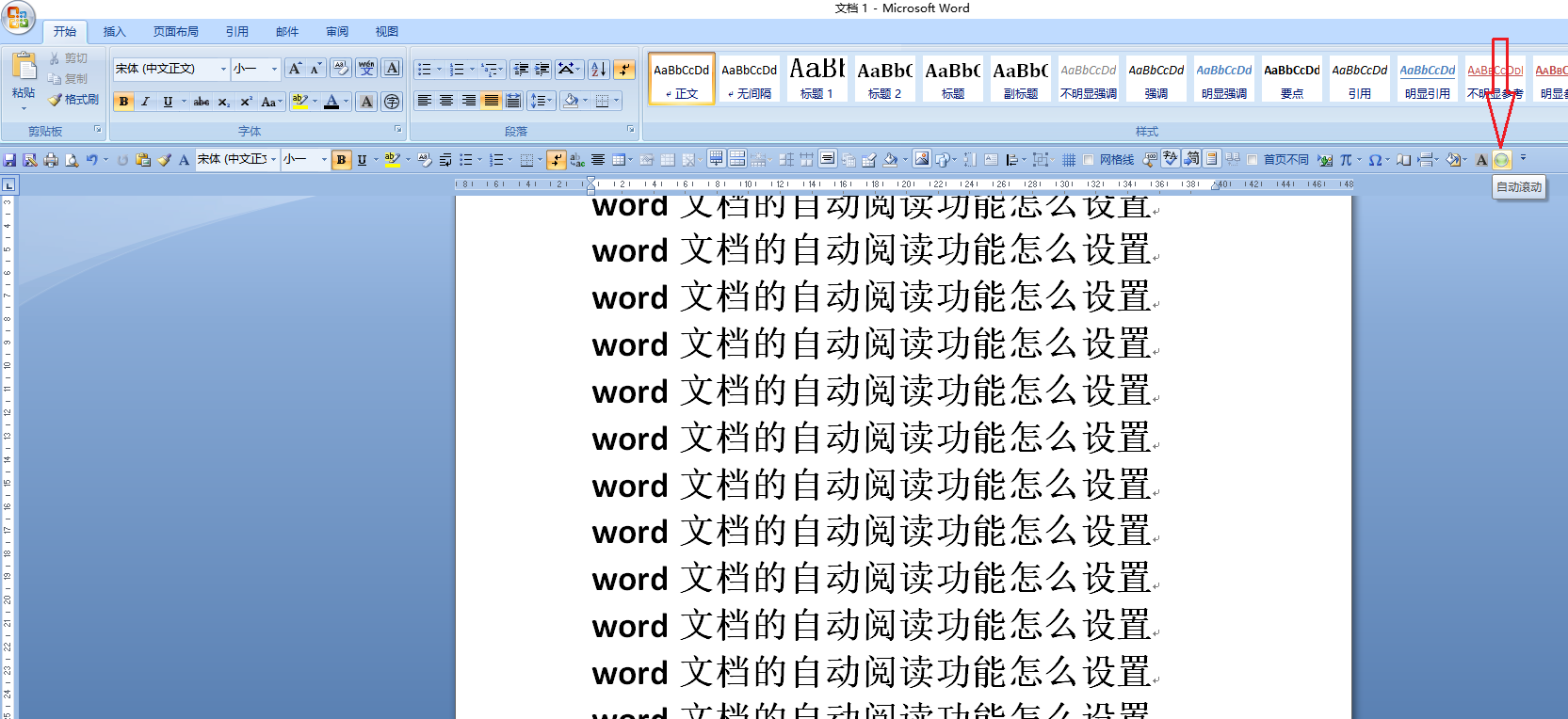Click the Symbol Ω icon in quick toolbar

pyautogui.click(x=1375, y=160)
